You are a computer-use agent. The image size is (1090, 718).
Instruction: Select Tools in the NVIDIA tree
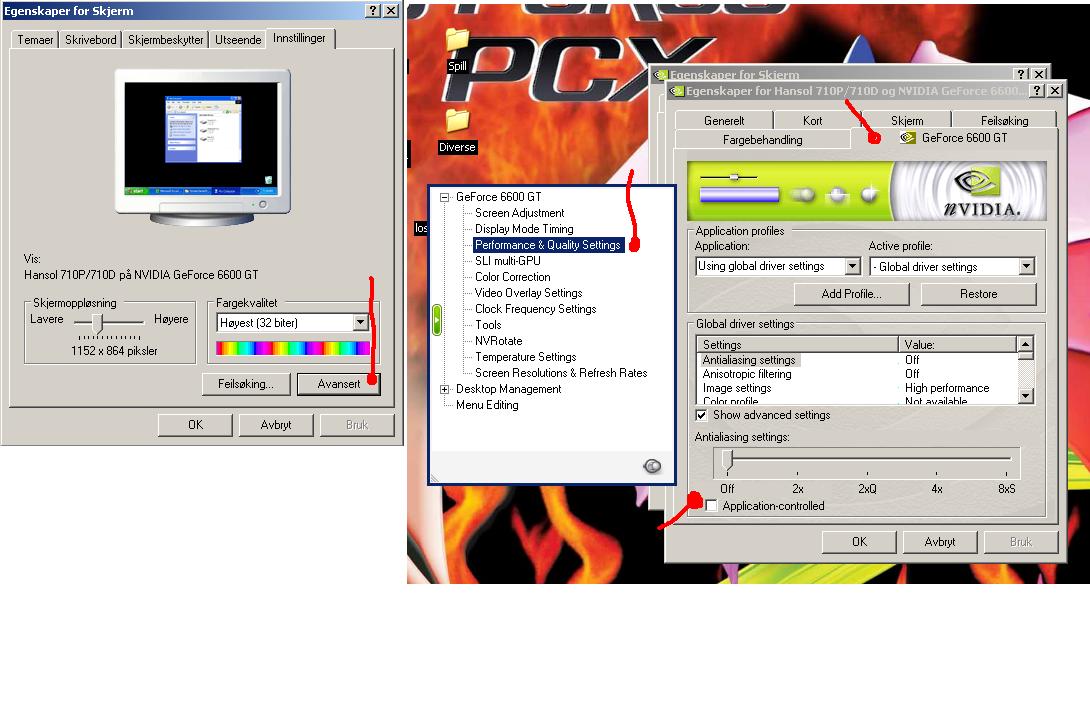coord(488,325)
